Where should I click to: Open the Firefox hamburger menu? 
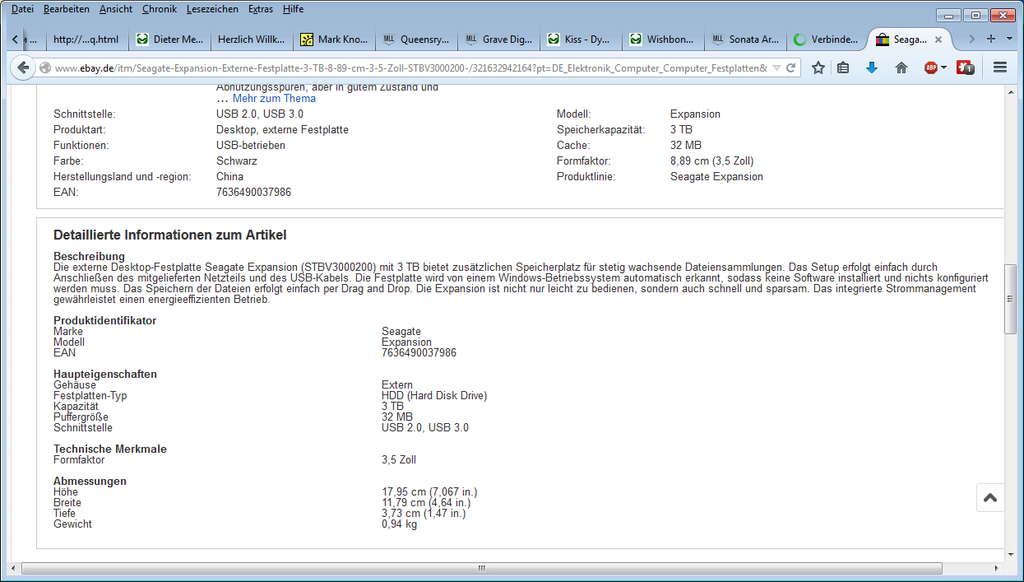tap(1000, 68)
